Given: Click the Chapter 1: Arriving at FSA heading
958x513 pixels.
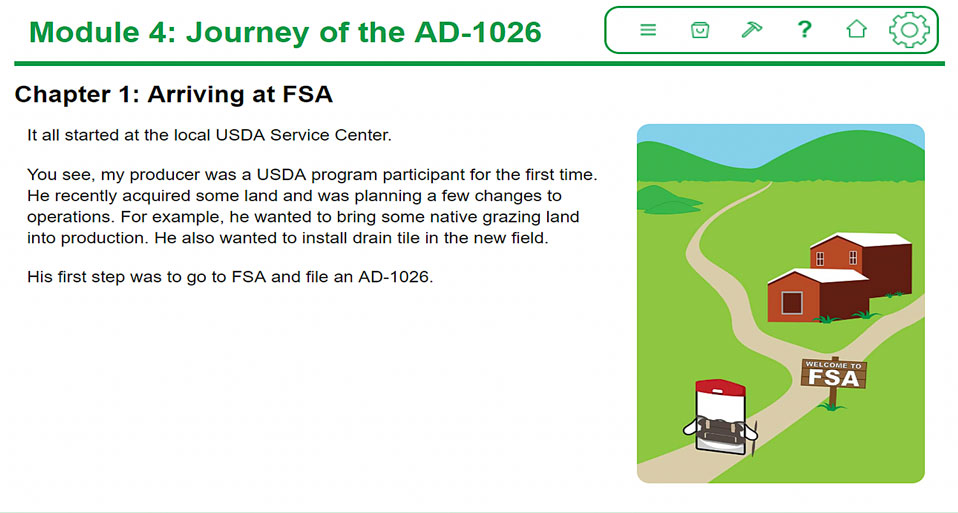Looking at the screenshot, I should tap(174, 95).
